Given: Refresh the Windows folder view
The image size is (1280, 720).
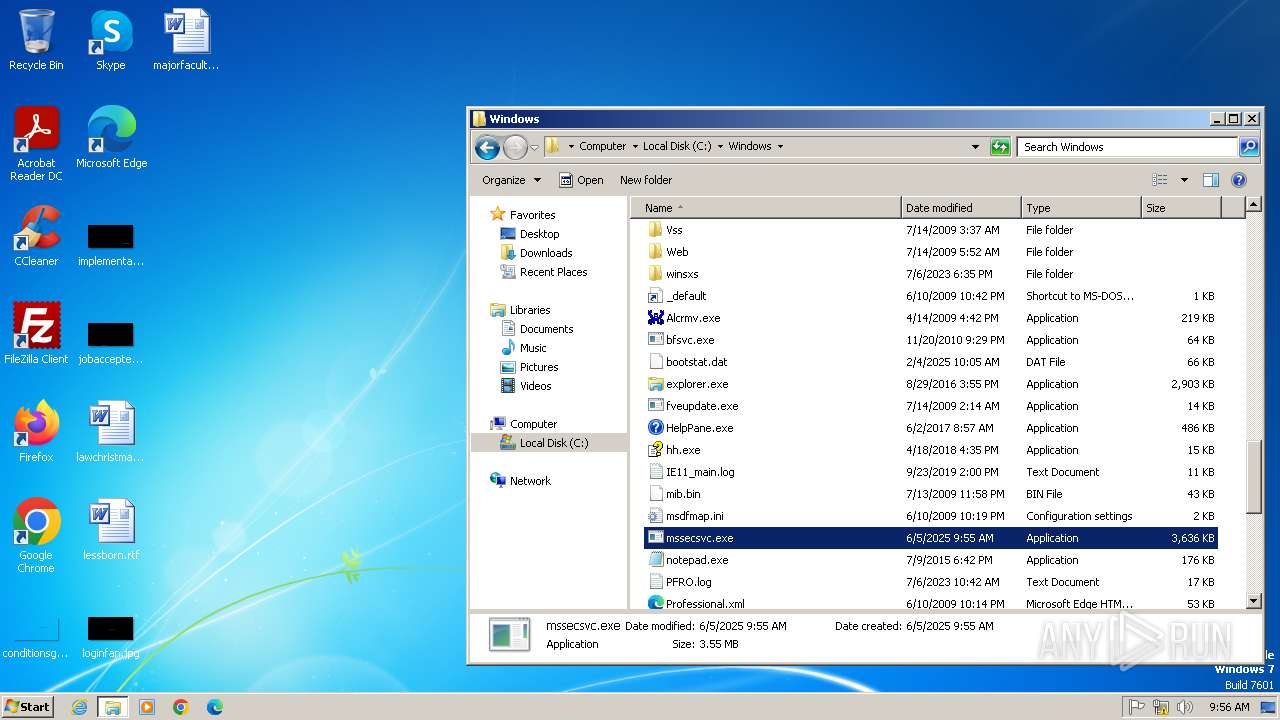Looking at the screenshot, I should point(1000,147).
